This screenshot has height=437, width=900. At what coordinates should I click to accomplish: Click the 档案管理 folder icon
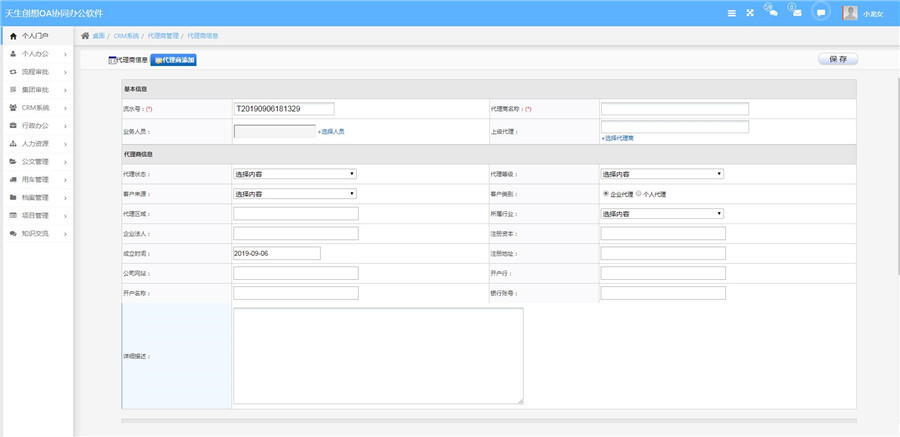click(x=13, y=198)
